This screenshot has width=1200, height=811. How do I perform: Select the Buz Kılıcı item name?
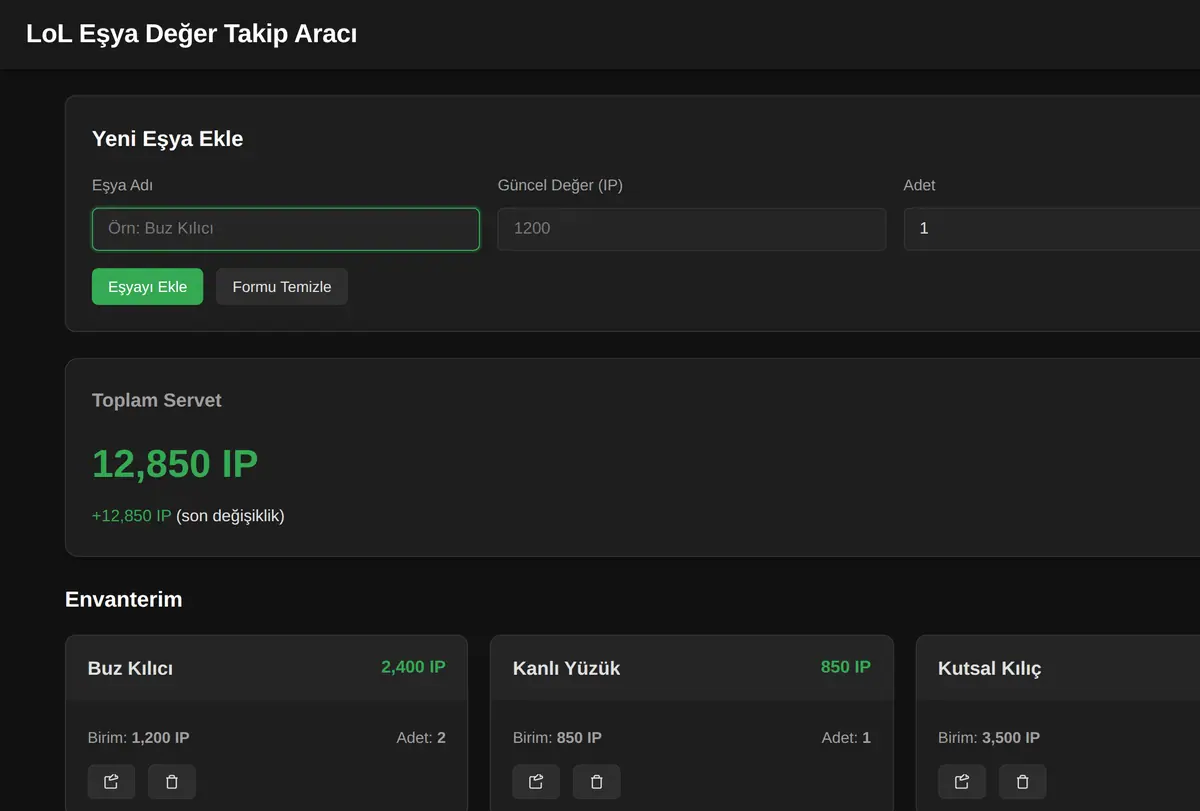130,669
